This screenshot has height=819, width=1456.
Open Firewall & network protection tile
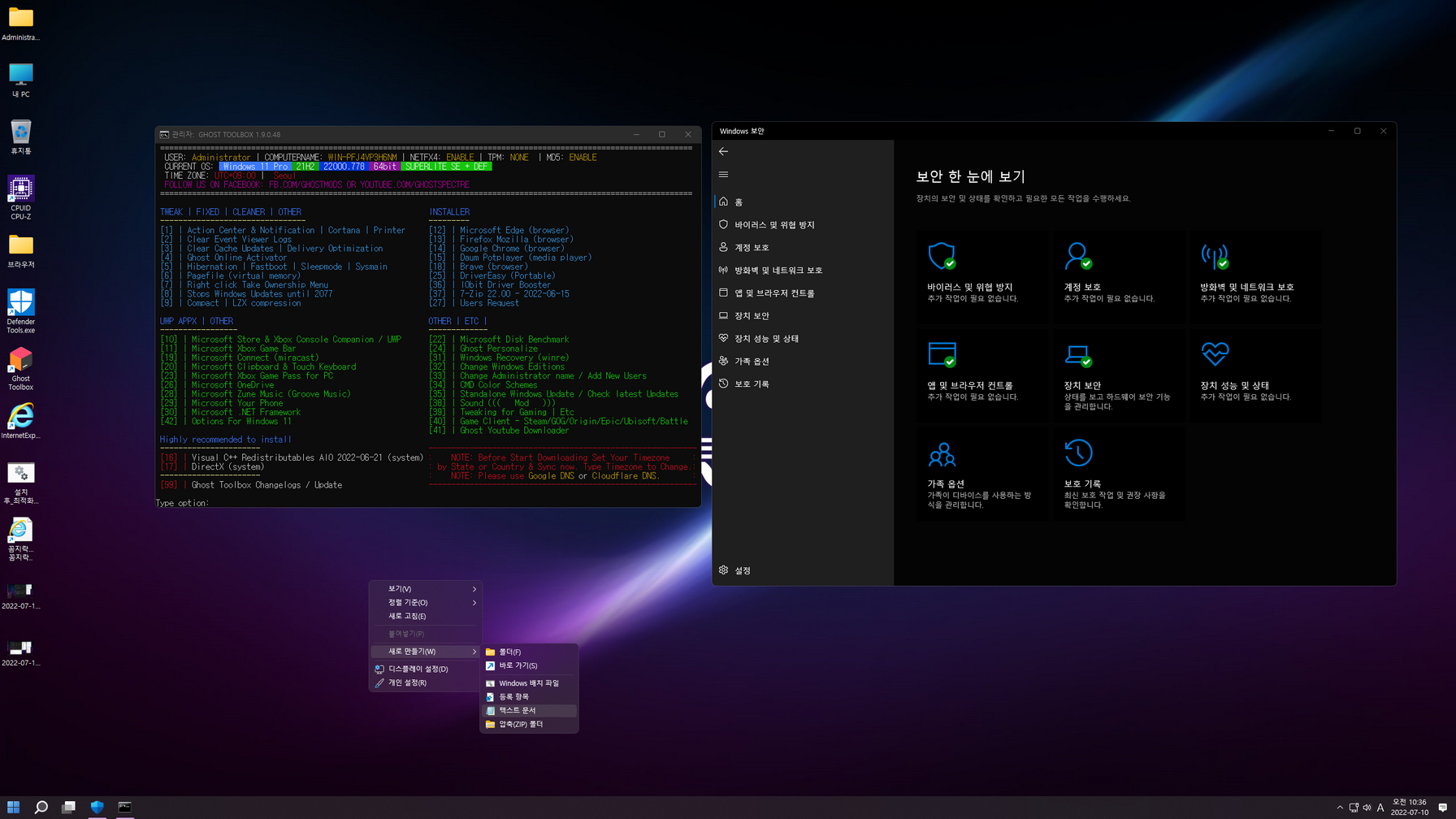coord(1255,276)
